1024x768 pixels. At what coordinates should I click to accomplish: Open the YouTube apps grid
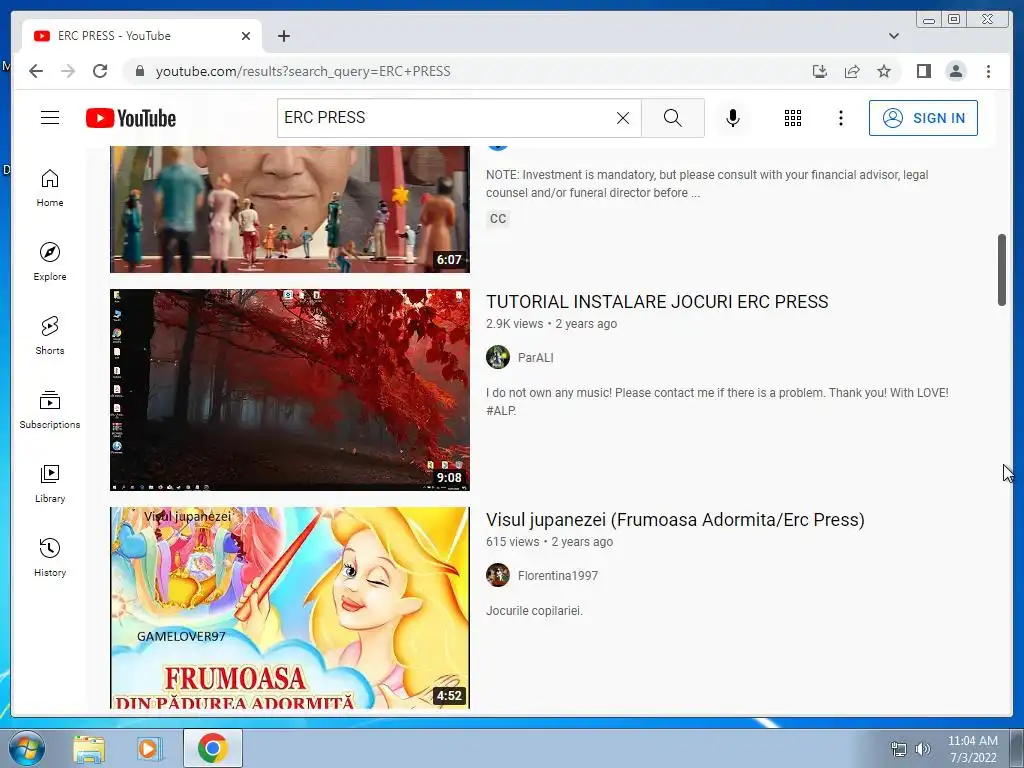(x=793, y=118)
